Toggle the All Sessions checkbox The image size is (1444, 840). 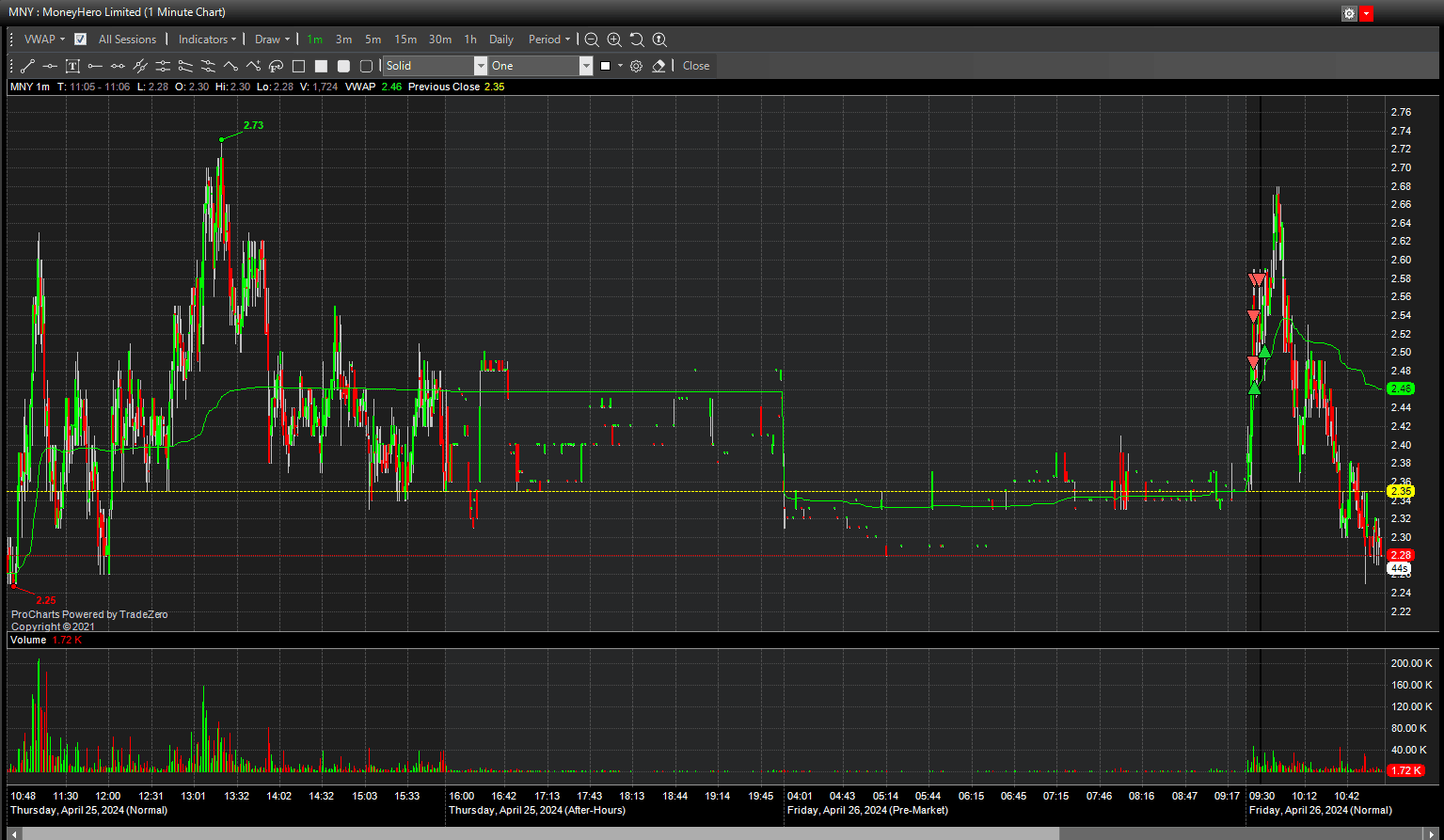click(81, 40)
